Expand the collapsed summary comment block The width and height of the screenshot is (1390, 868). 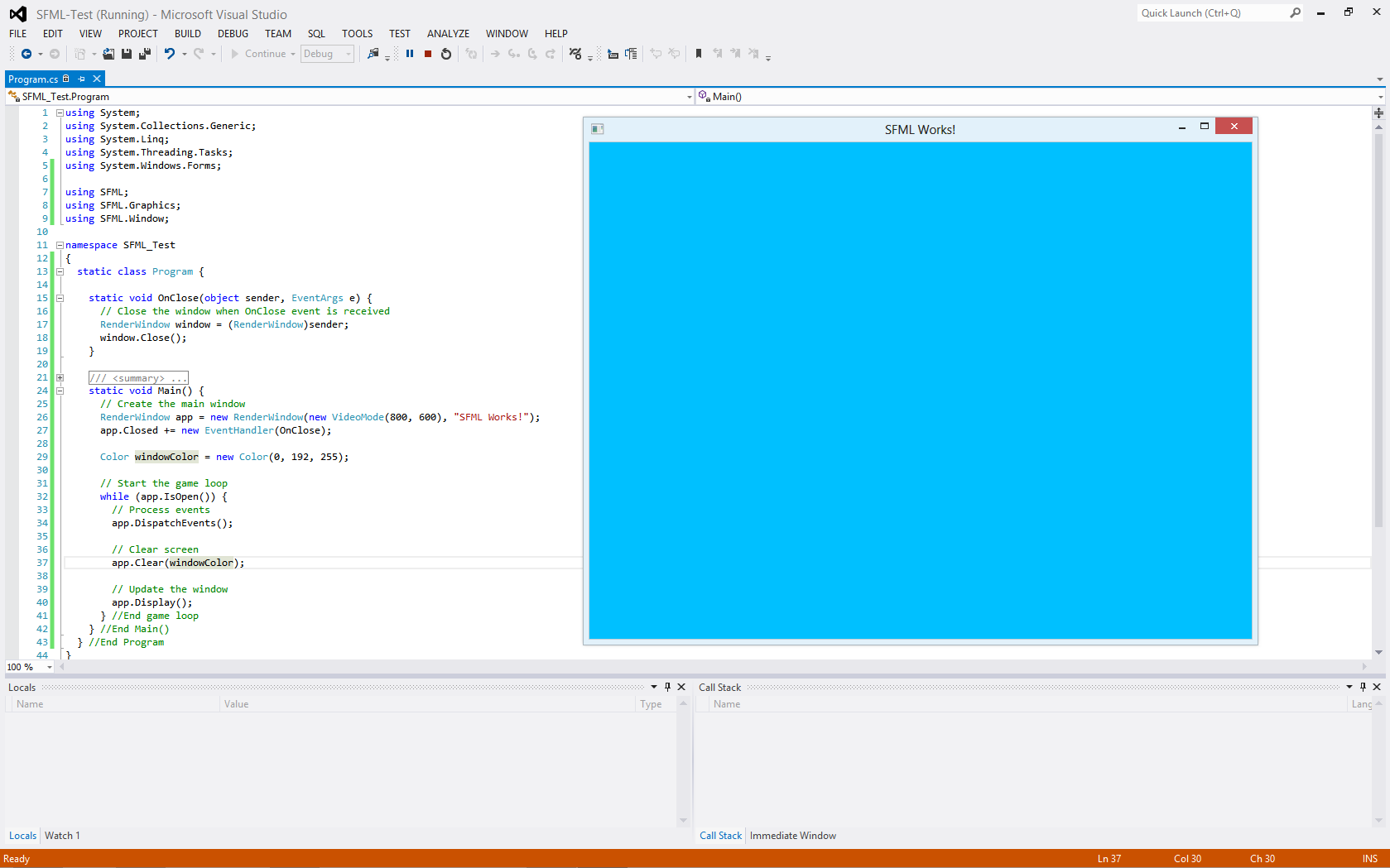pos(60,377)
